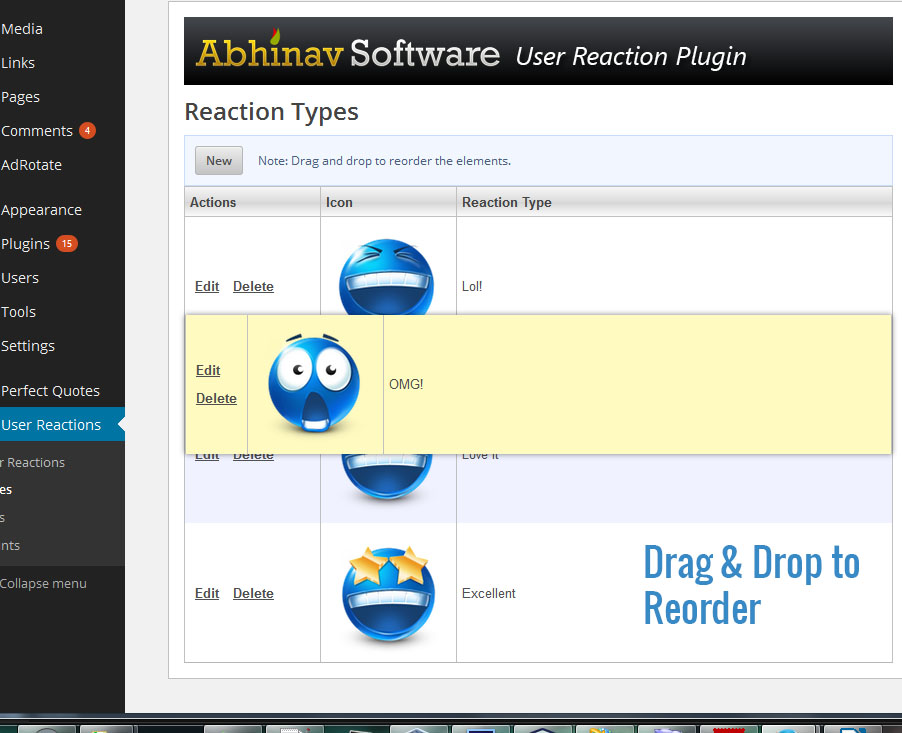Image resolution: width=902 pixels, height=733 pixels.
Task: Edit the Excellent reaction type
Action: [x=207, y=594]
